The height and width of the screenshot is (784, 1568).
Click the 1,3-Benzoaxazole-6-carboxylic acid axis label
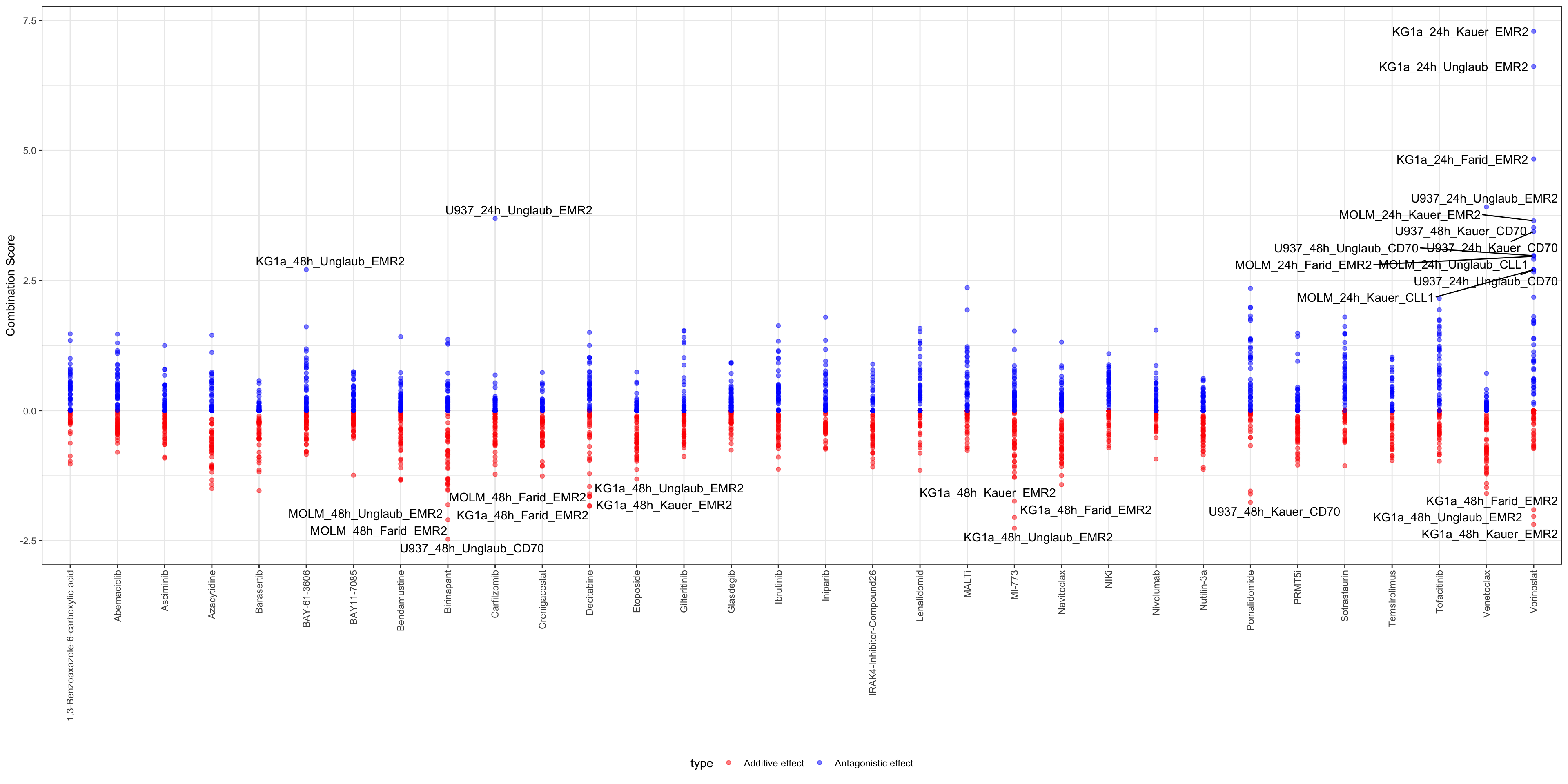coord(71,645)
